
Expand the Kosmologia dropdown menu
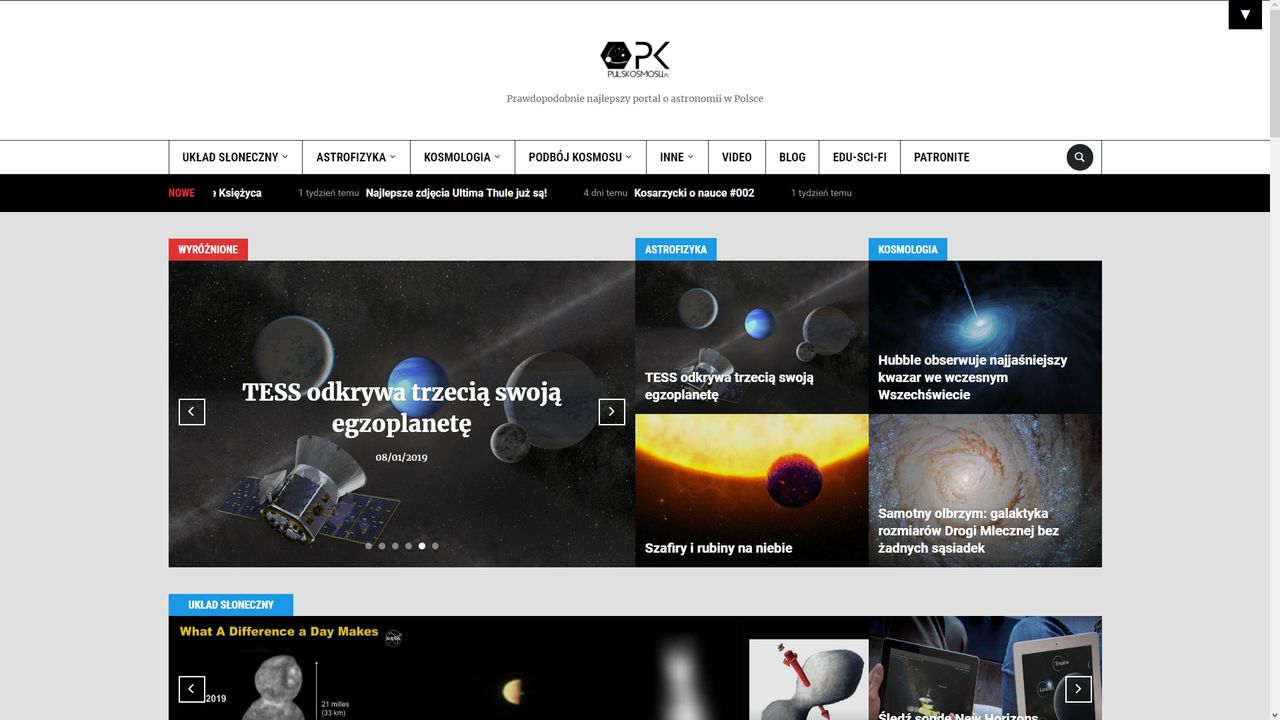462,157
